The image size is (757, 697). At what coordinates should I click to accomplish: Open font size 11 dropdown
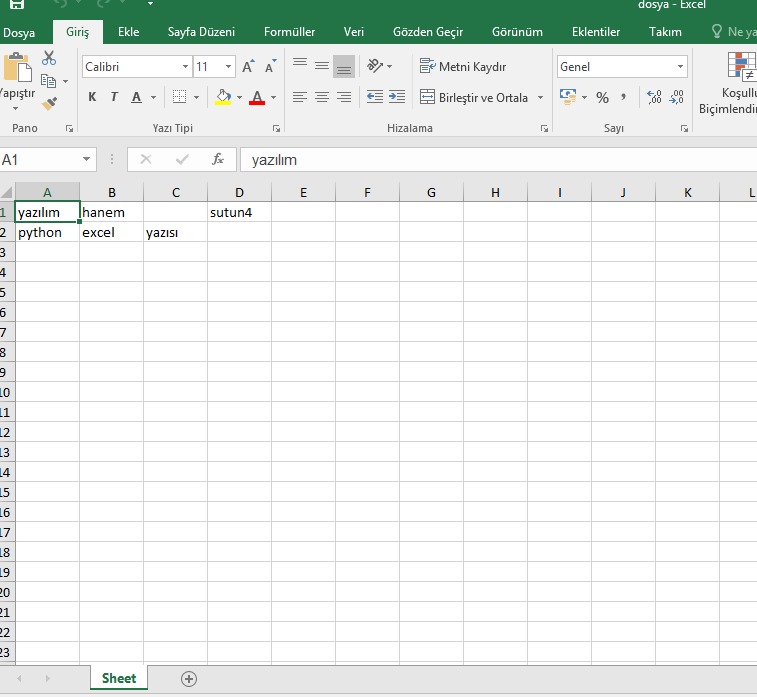[x=228, y=67]
